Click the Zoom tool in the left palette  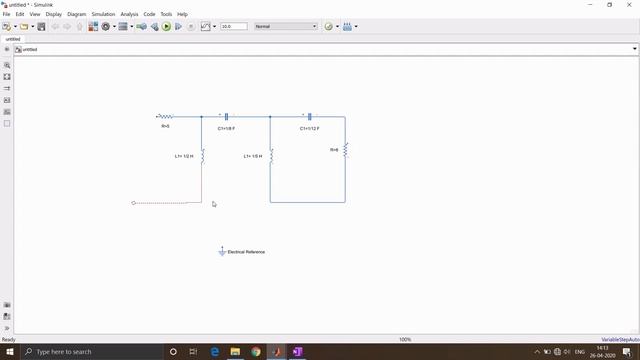pos(7,65)
